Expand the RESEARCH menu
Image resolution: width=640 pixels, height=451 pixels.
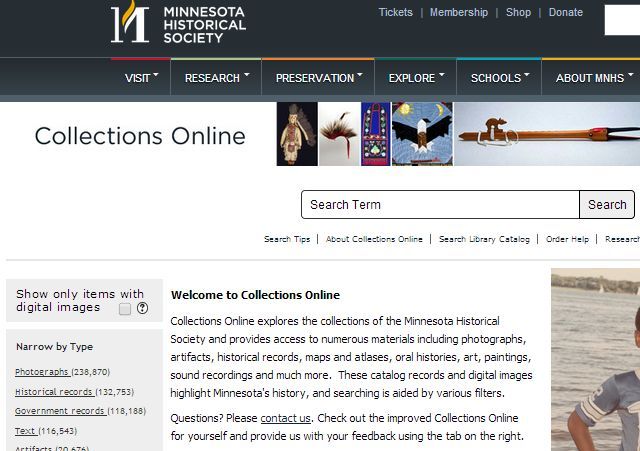click(216, 78)
